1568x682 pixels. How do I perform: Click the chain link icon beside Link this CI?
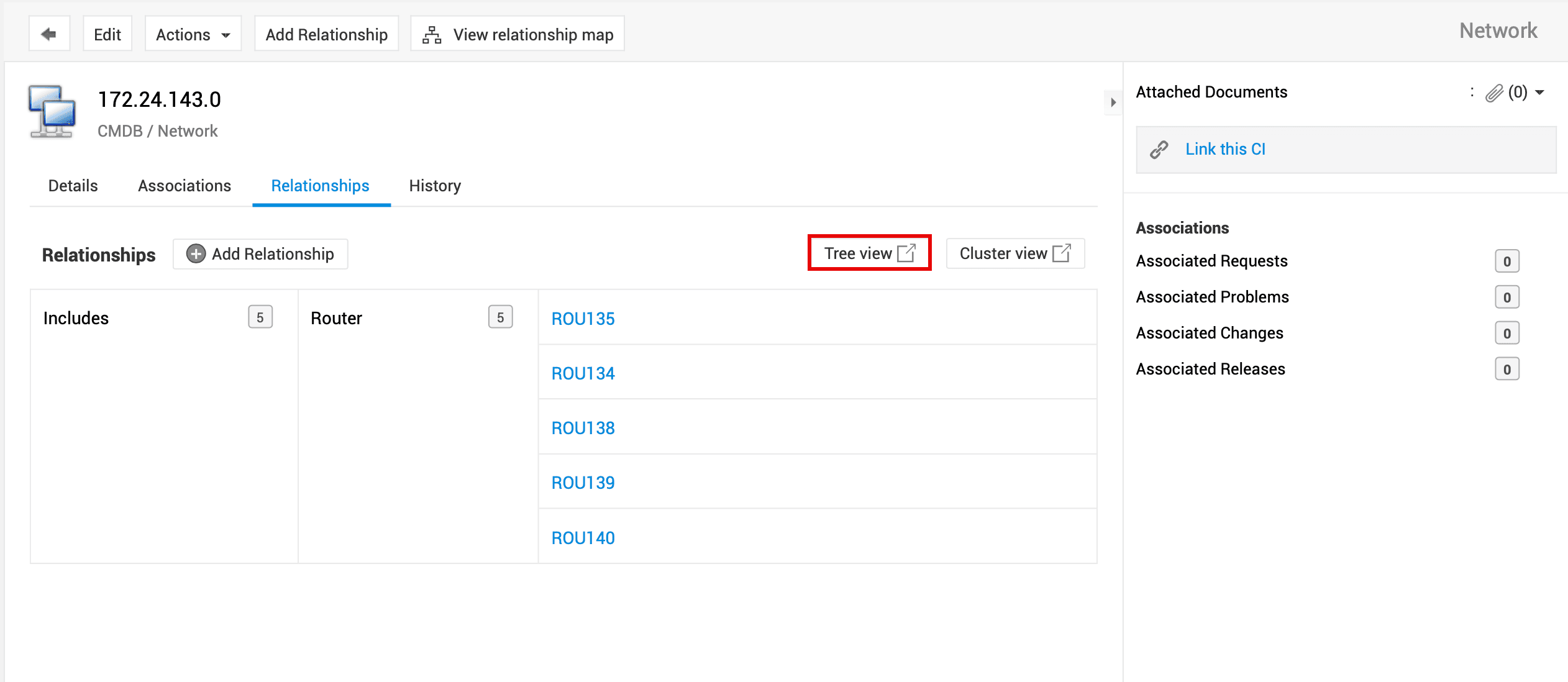click(1159, 150)
